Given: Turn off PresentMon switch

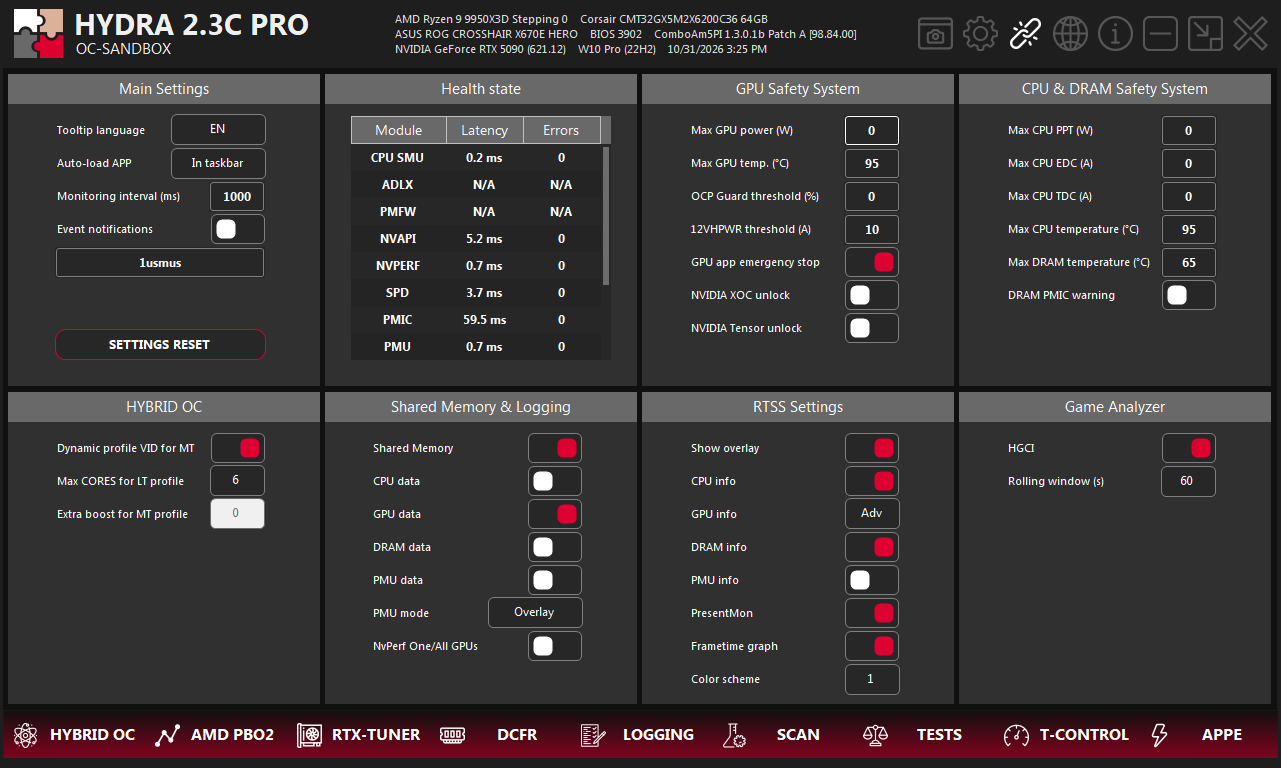Looking at the screenshot, I should 872,613.
